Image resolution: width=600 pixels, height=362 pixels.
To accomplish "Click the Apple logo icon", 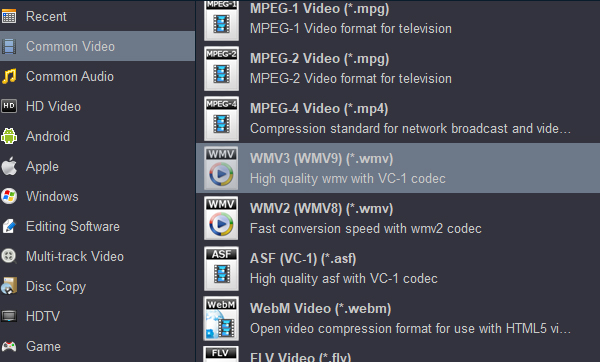I will click(9, 166).
